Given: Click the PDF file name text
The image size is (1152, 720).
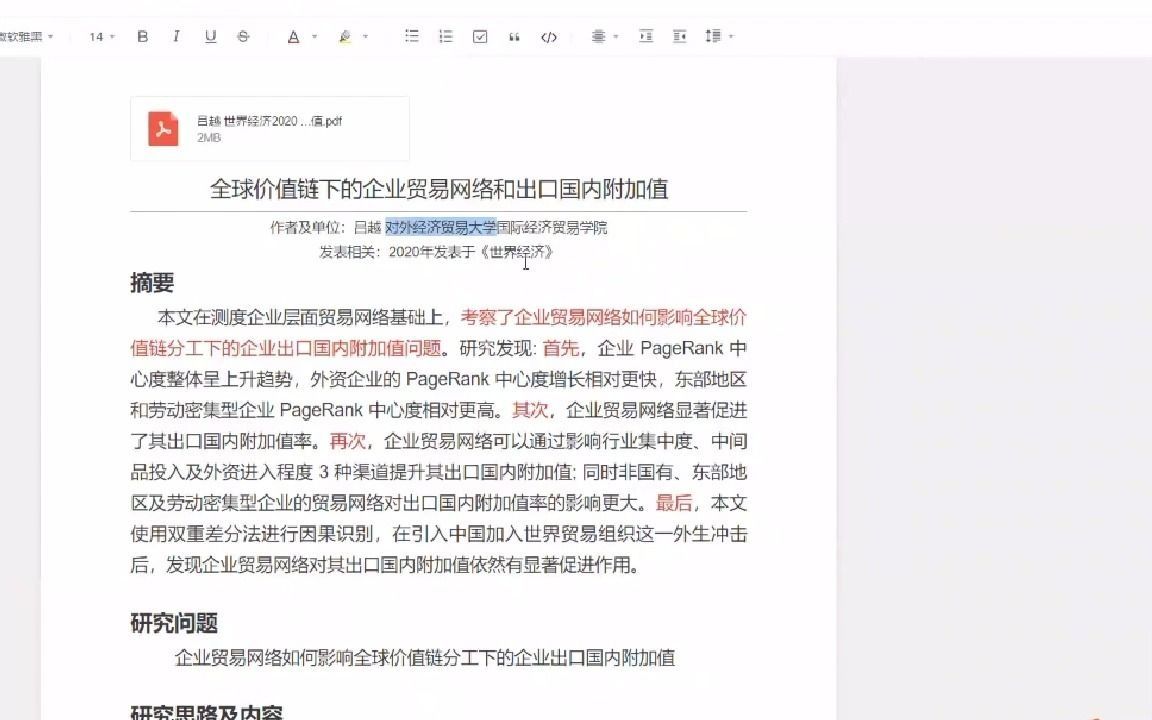Looking at the screenshot, I should coord(269,121).
